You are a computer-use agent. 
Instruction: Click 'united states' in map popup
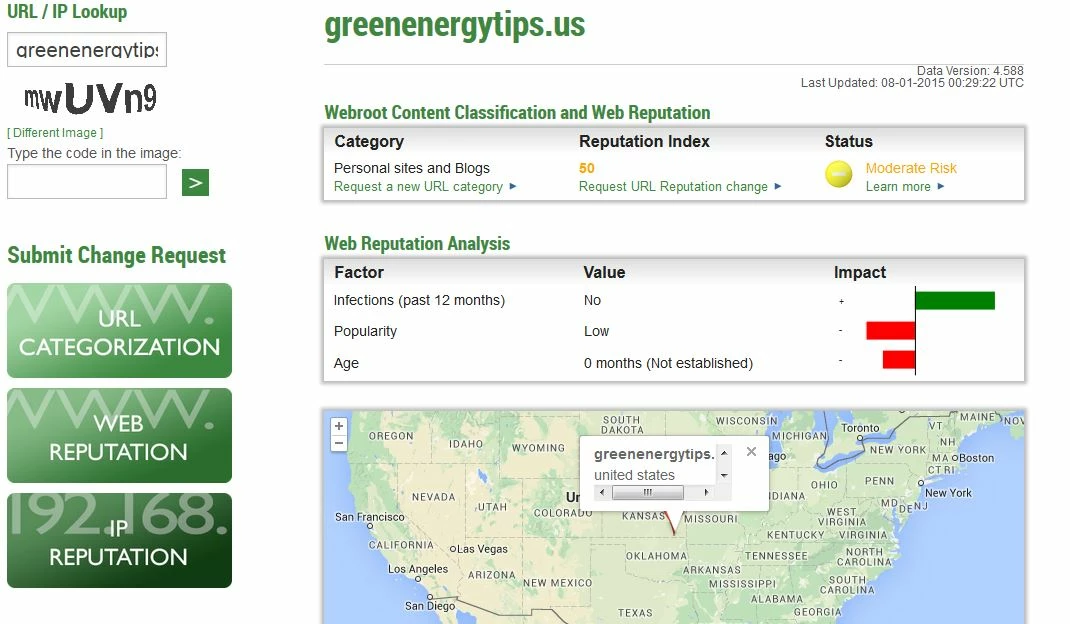[x=634, y=474]
